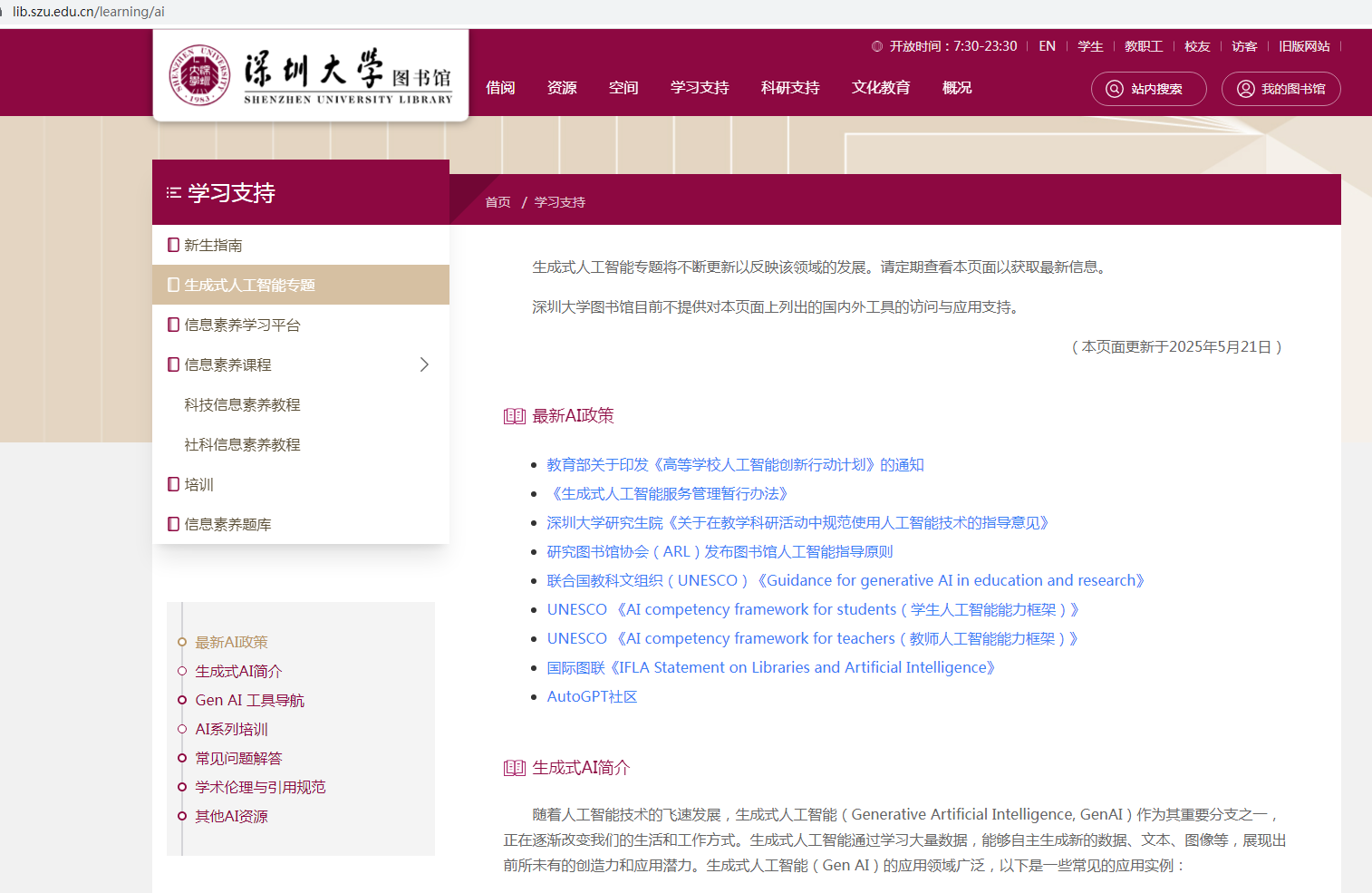Image resolution: width=1372 pixels, height=893 pixels.
Task: Open the 科研支持 main menu
Action: (x=790, y=88)
